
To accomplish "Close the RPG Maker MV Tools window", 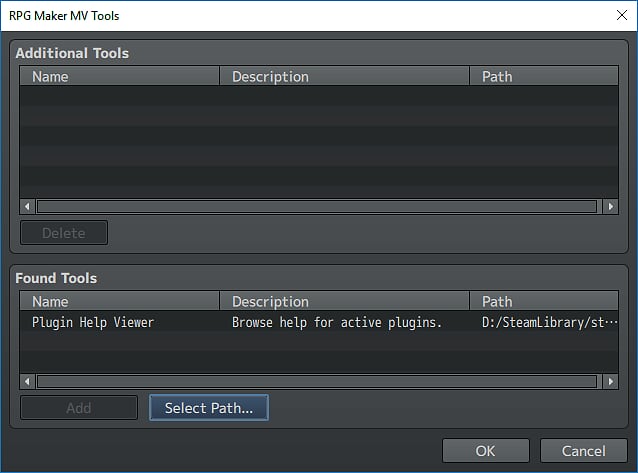I will (622, 15).
